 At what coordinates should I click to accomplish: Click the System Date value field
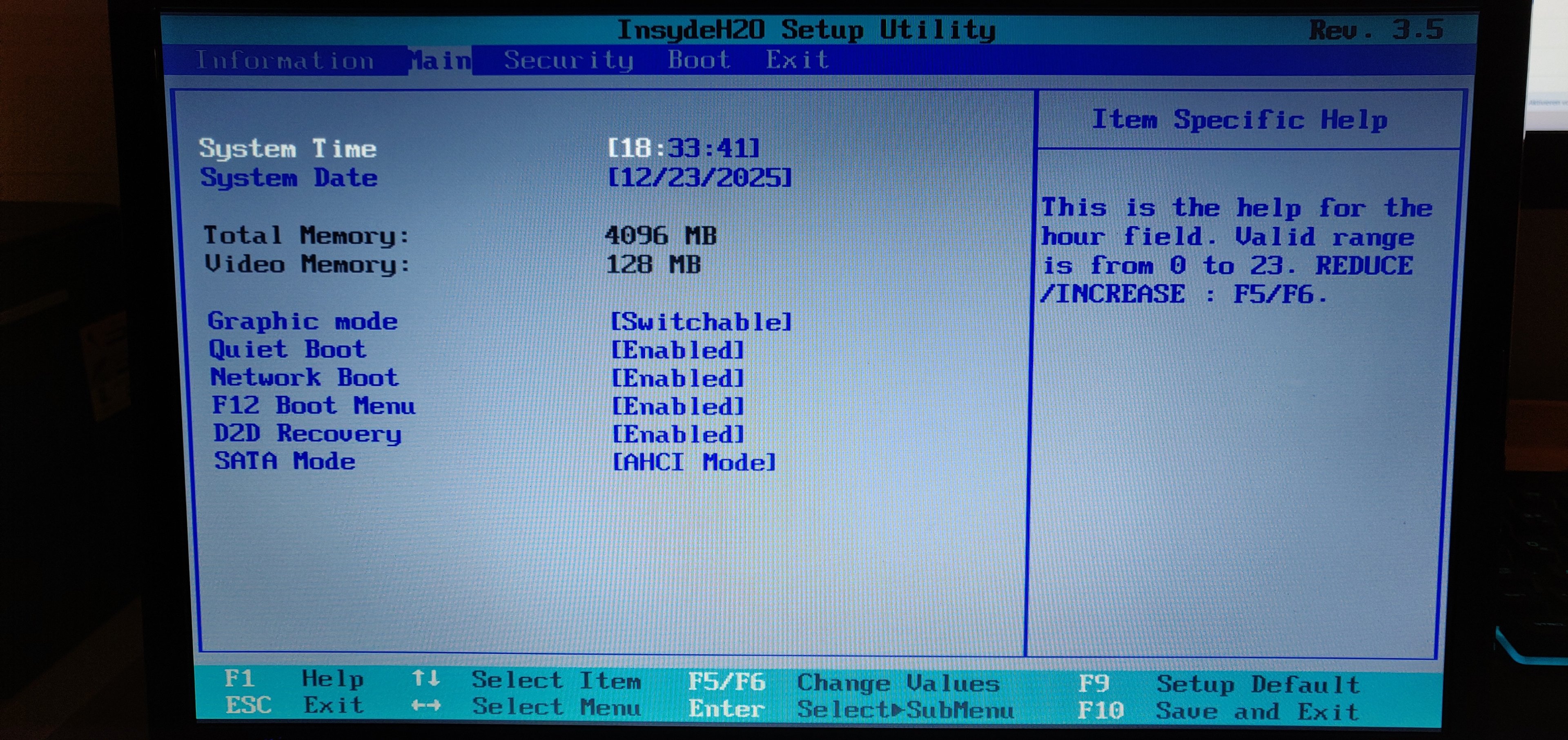click(x=700, y=178)
